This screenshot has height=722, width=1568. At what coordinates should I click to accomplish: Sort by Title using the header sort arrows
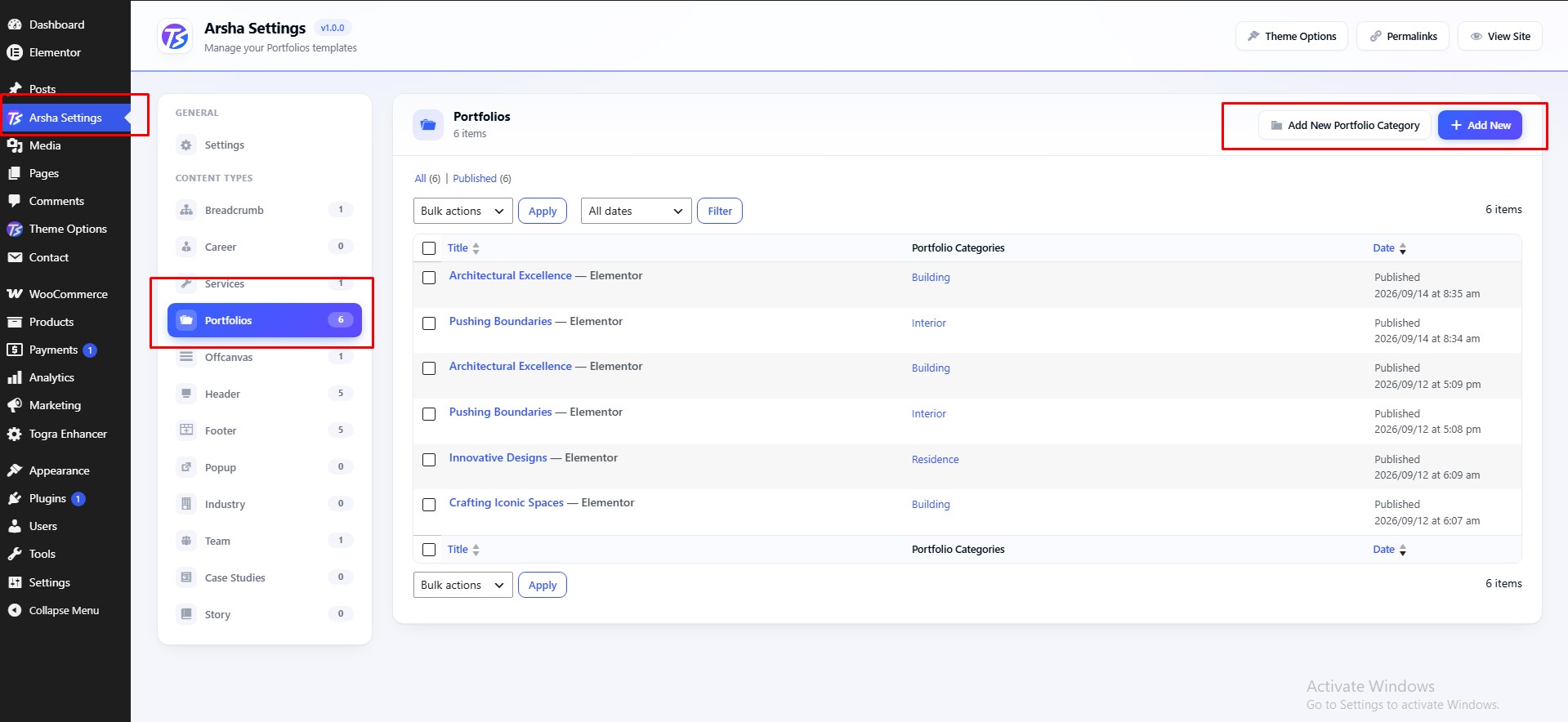[476, 248]
